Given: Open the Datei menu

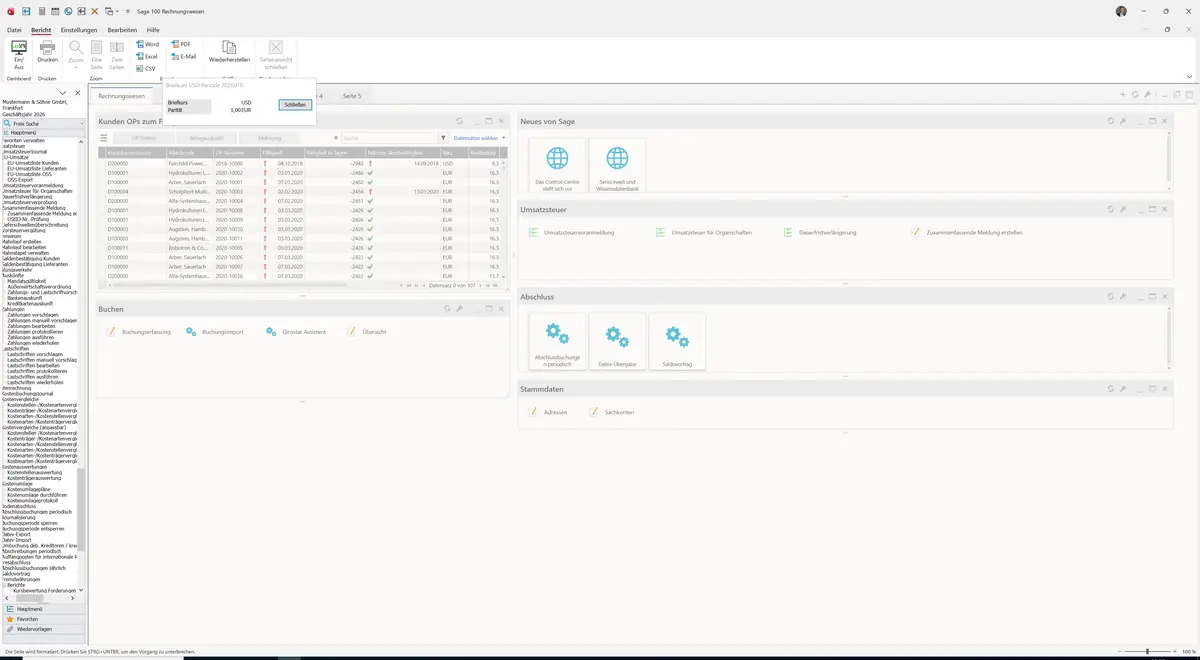Looking at the screenshot, I should tap(14, 30).
